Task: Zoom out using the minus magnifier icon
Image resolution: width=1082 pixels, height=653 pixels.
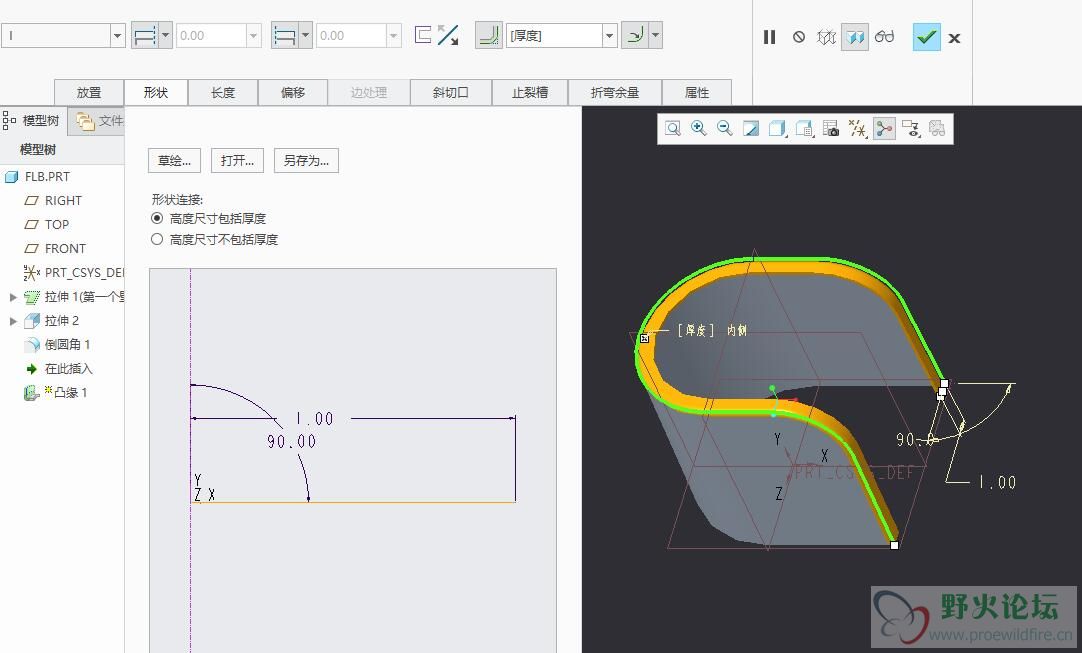Action: coord(725,128)
